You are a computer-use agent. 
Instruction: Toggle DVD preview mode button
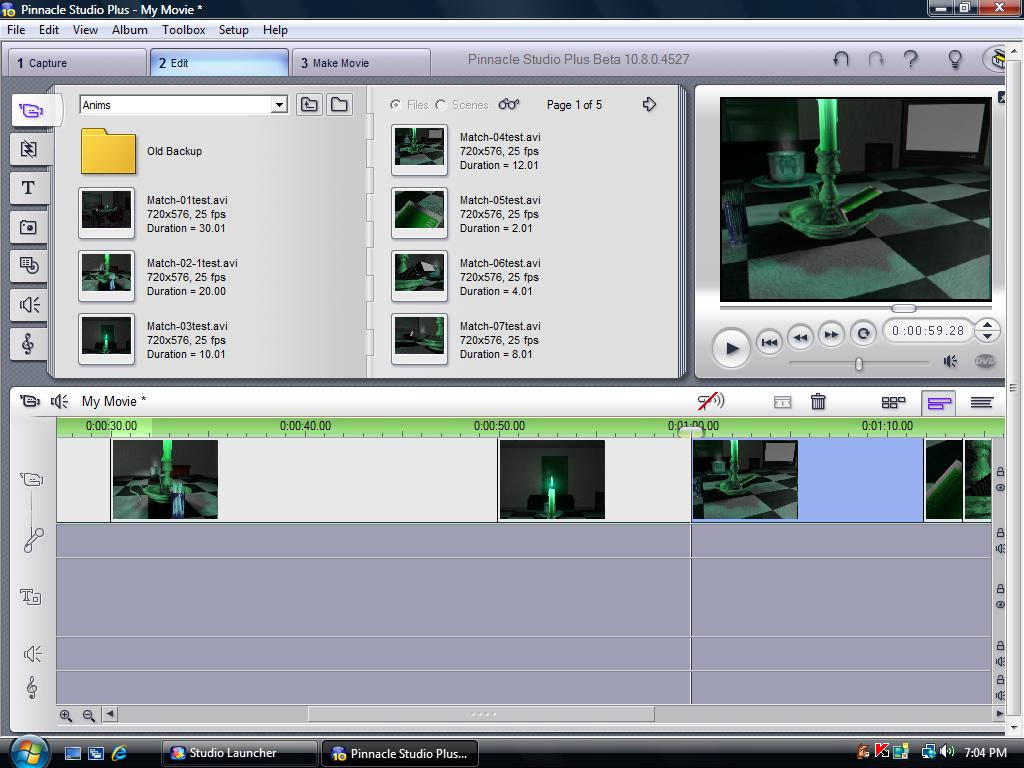coord(985,361)
